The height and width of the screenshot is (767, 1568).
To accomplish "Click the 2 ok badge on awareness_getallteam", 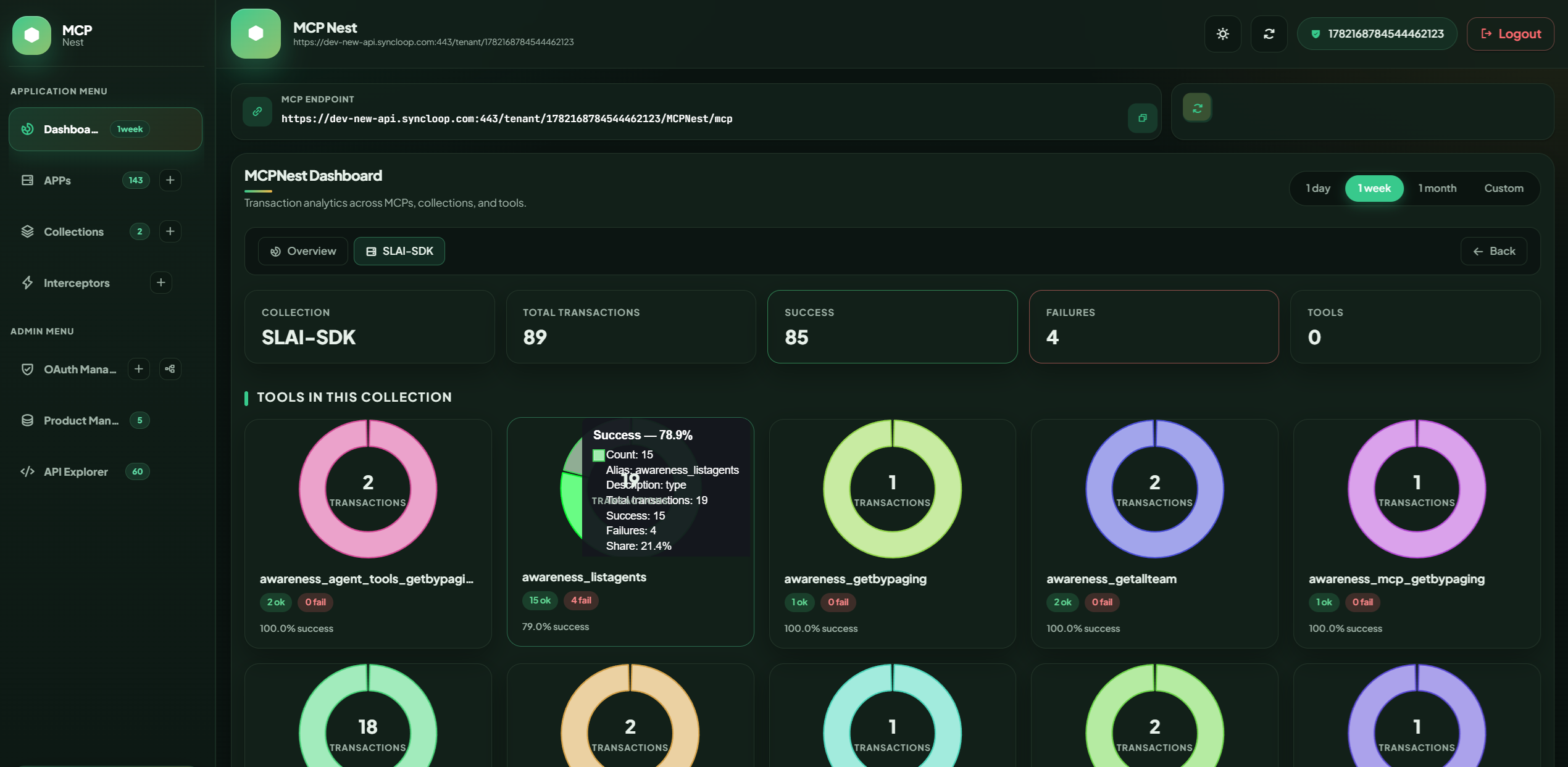I will point(1062,602).
